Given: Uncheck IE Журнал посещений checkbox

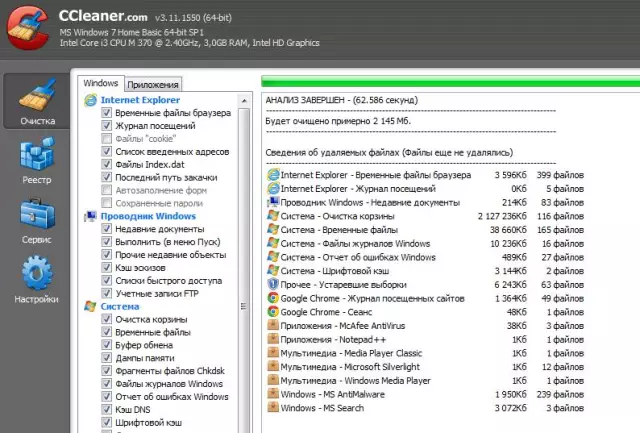Looking at the screenshot, I should pyautogui.click(x=107, y=126).
